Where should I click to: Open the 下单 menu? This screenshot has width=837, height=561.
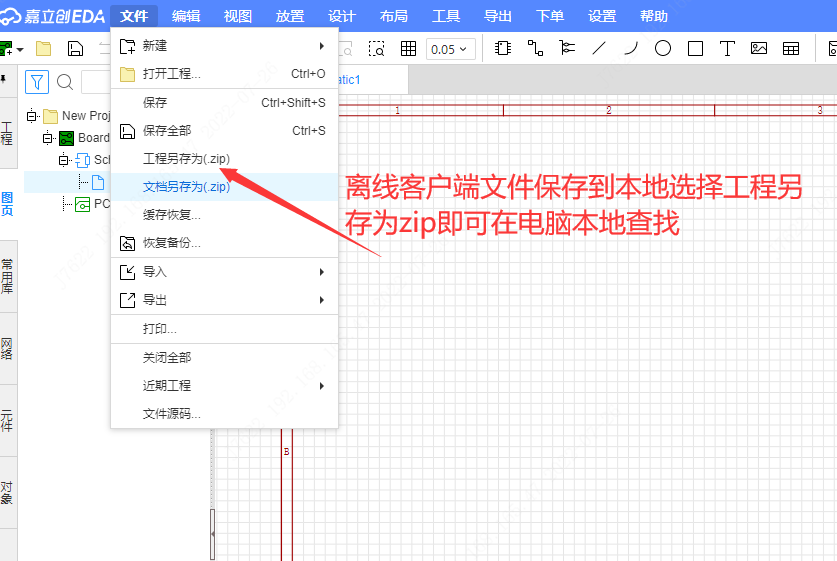(x=550, y=16)
